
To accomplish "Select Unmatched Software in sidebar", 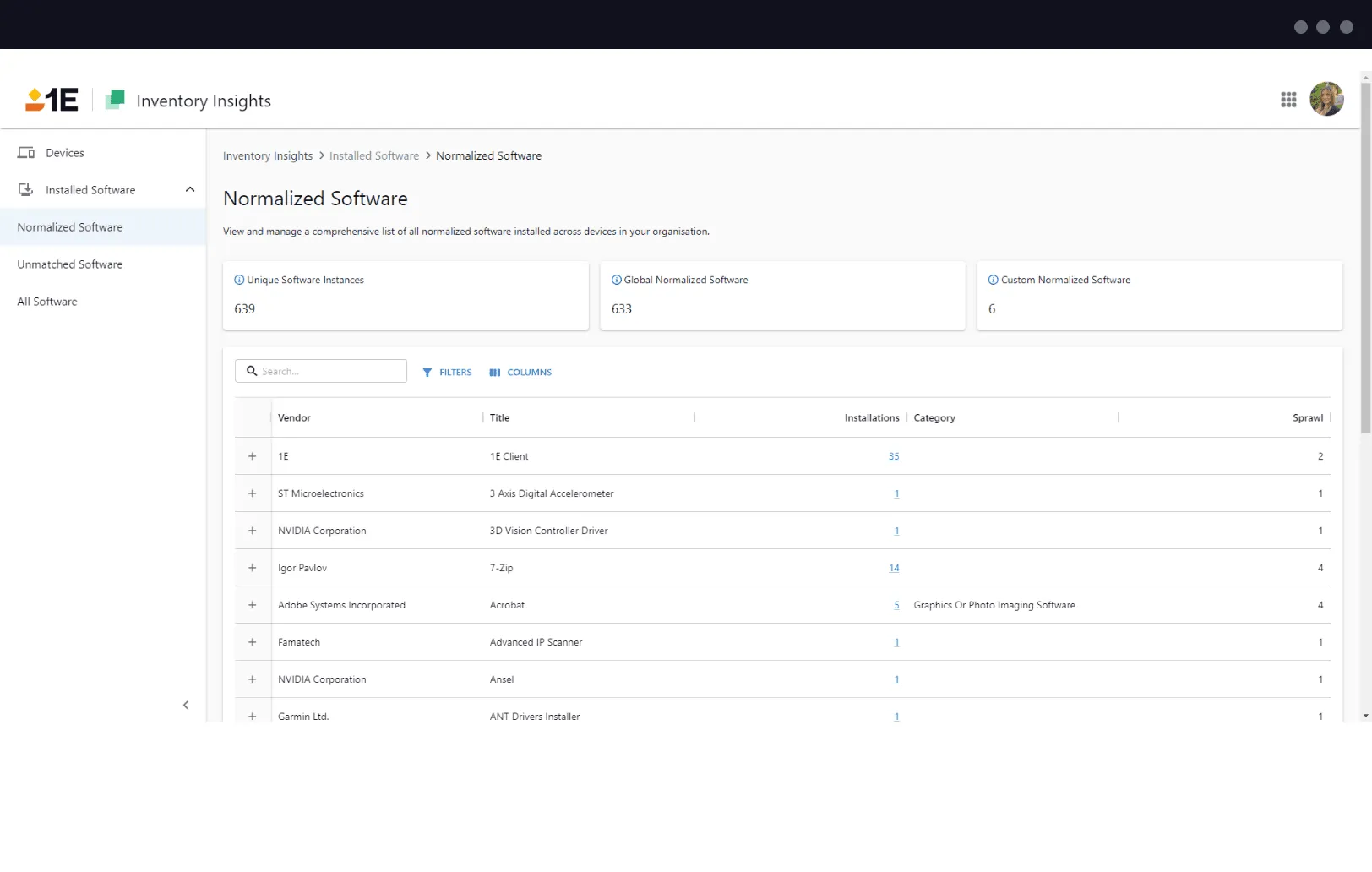I will (70, 264).
